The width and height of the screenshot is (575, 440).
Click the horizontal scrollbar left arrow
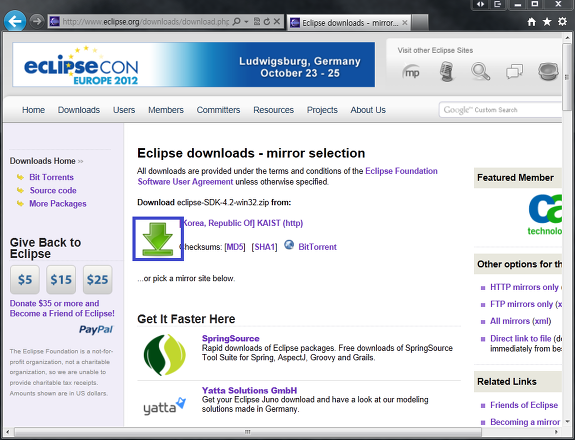click(8, 432)
